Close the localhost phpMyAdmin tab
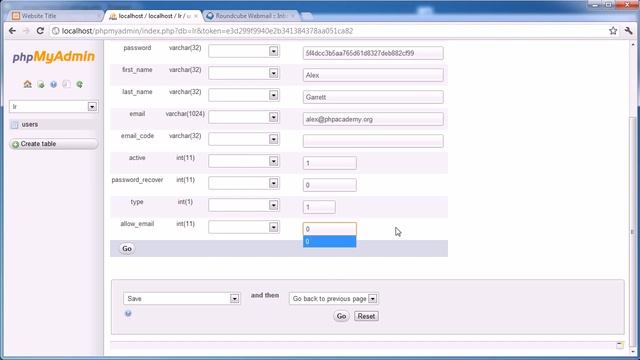Image resolution: width=640 pixels, height=360 pixels. 196,16
